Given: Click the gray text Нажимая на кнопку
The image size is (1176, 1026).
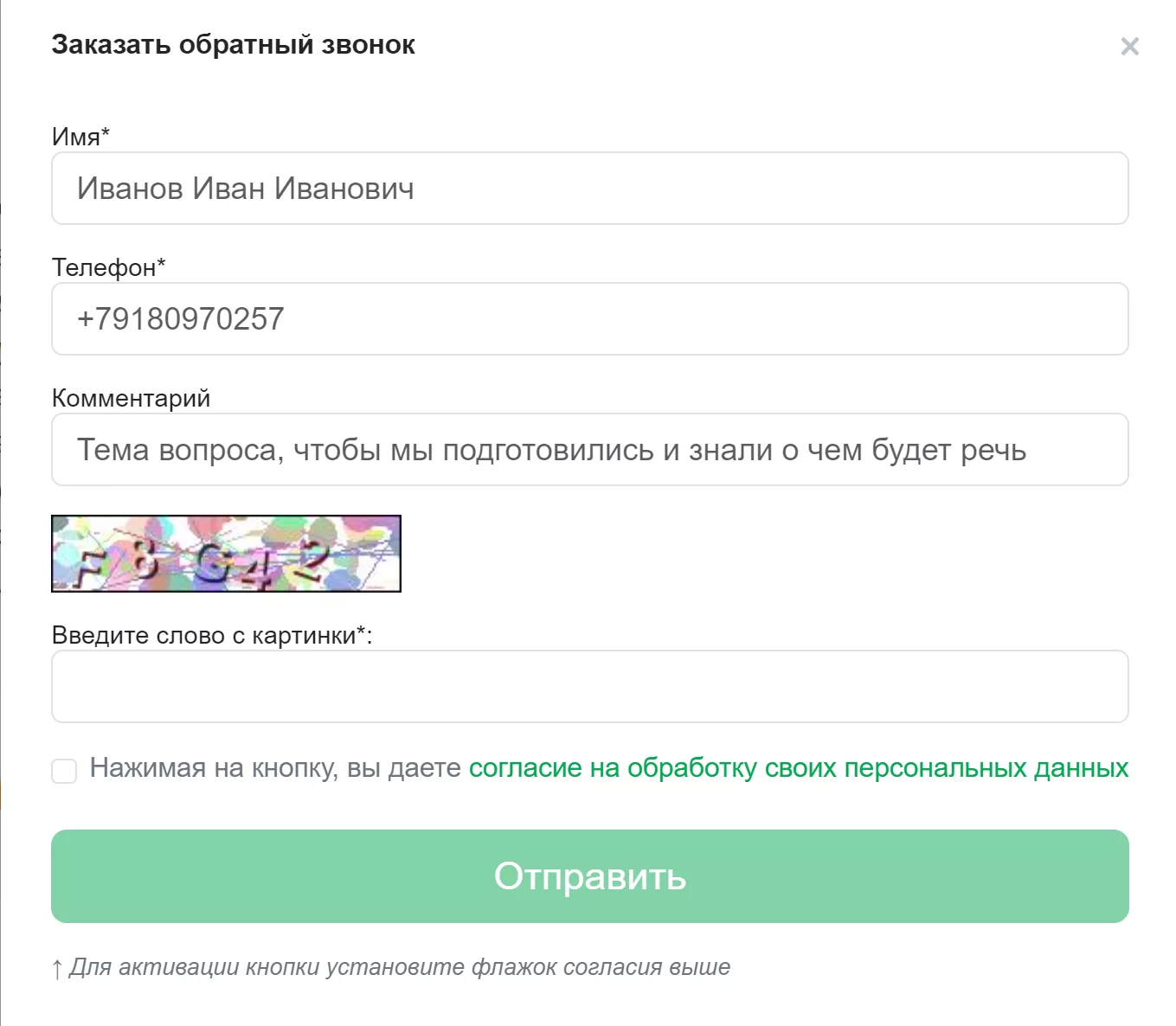Looking at the screenshot, I should point(275,768).
